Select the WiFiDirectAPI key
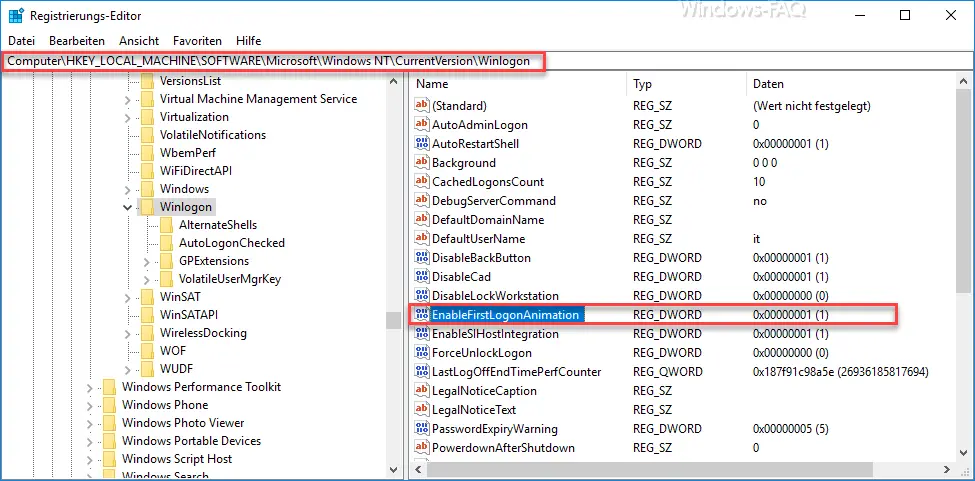Screen dimensions: 975x481 point(195,171)
